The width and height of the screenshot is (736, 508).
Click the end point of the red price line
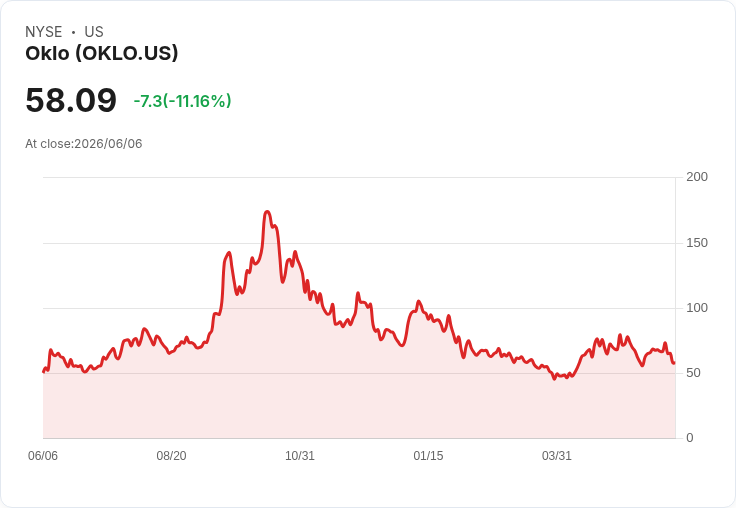(x=674, y=362)
